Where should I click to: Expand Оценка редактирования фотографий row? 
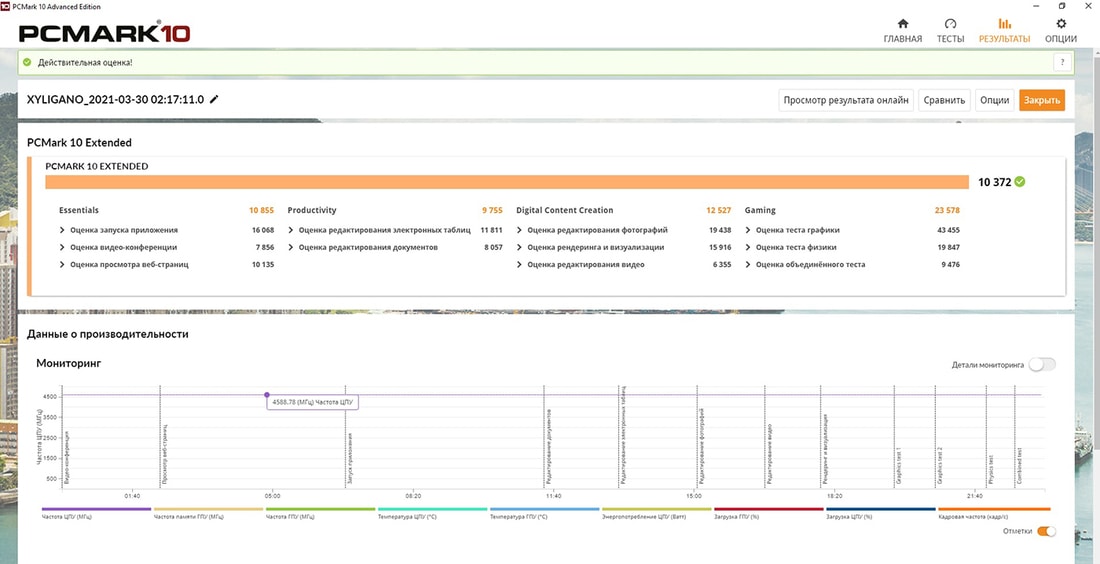pyautogui.click(x=520, y=230)
